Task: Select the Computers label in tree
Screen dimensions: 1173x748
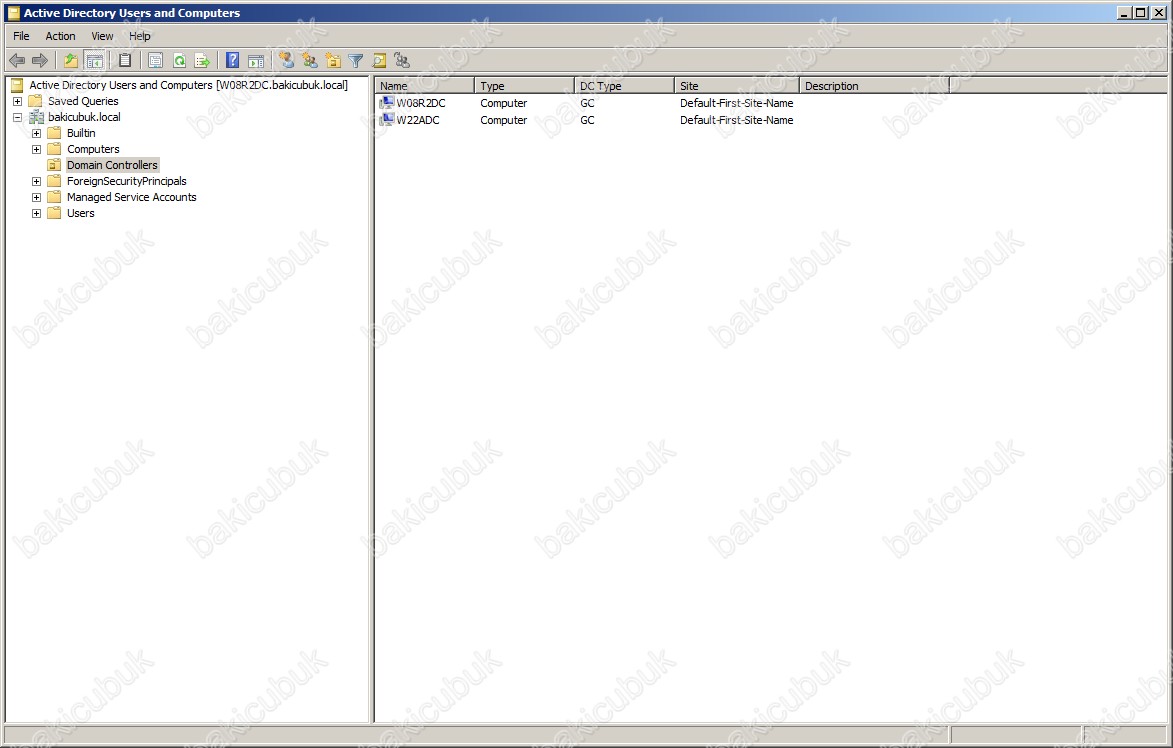Action: tap(93, 149)
